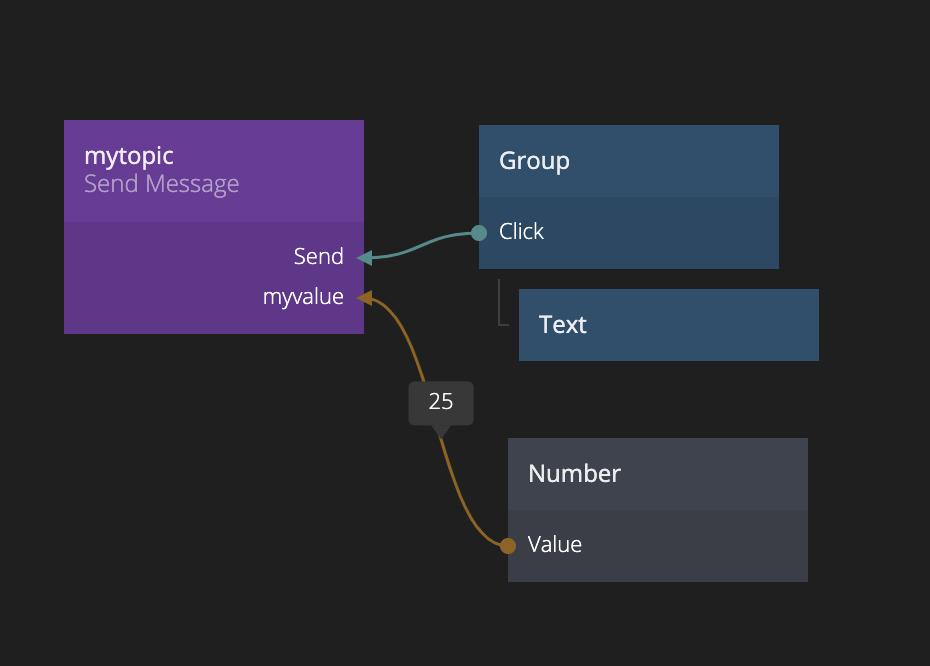The height and width of the screenshot is (666, 930).
Task: Select the mytopic node title
Action: click(x=129, y=156)
